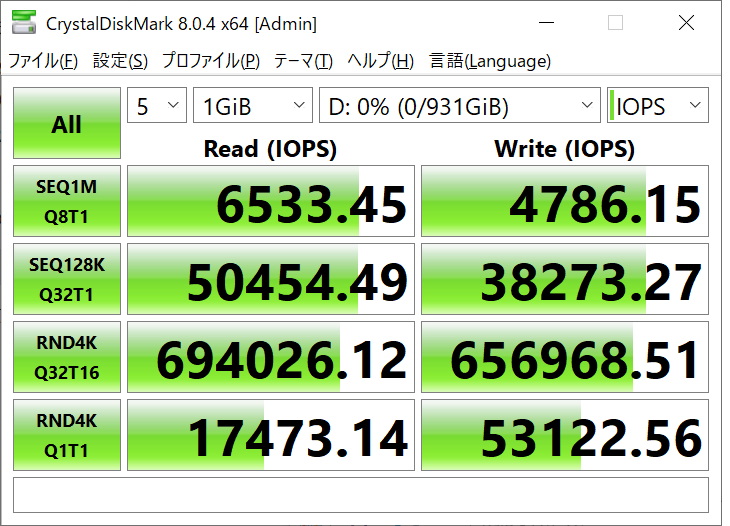Click the RND4K Q32T16 read value 694026.12

(270, 357)
